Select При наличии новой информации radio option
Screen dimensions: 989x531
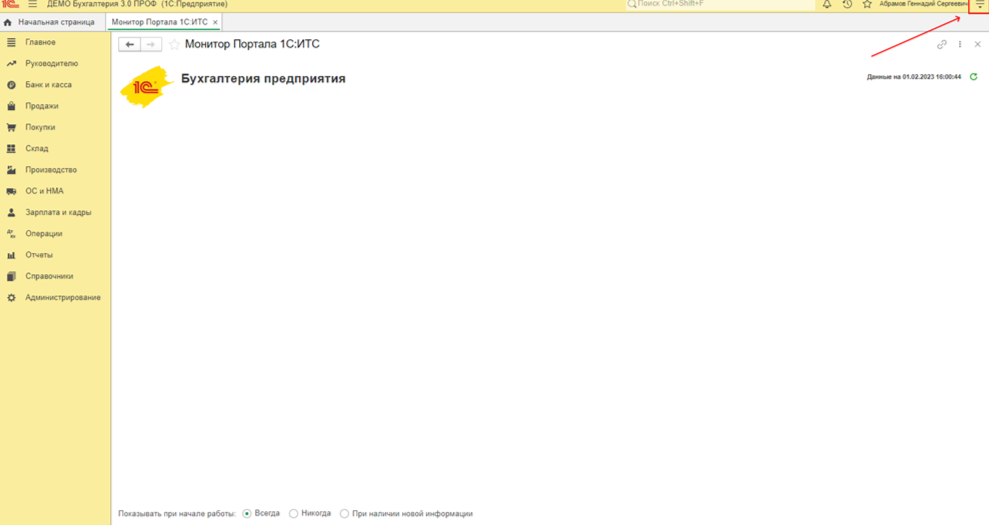pos(344,513)
